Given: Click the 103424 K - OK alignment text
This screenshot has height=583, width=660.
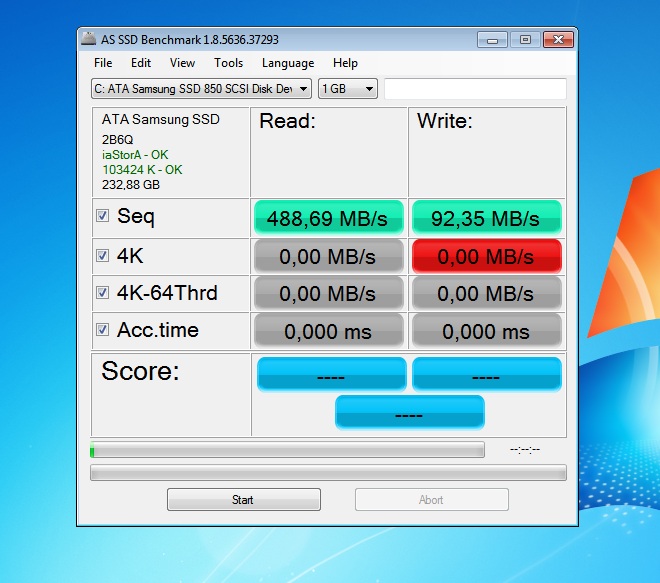Looking at the screenshot, I should pyautogui.click(x=142, y=170).
